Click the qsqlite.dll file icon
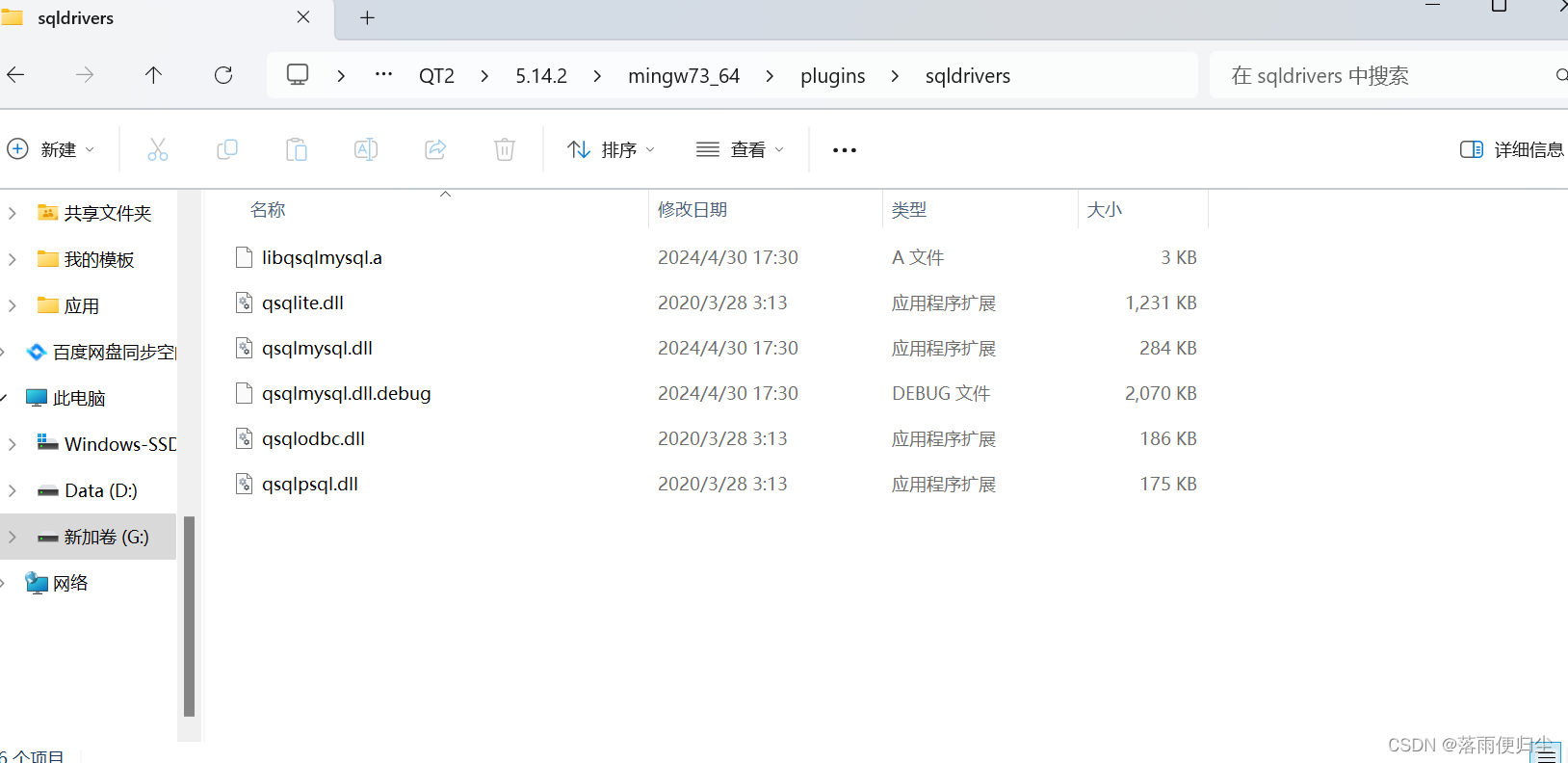 tap(245, 303)
